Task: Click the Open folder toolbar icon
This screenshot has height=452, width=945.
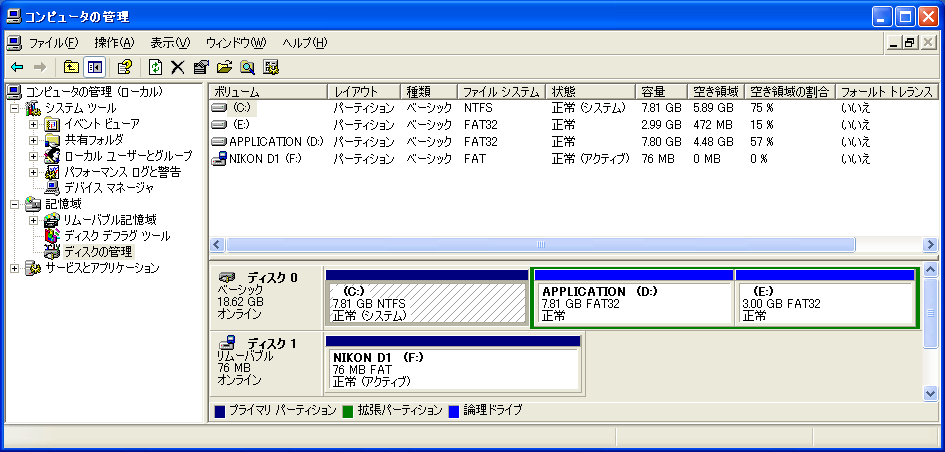Action: (x=224, y=67)
